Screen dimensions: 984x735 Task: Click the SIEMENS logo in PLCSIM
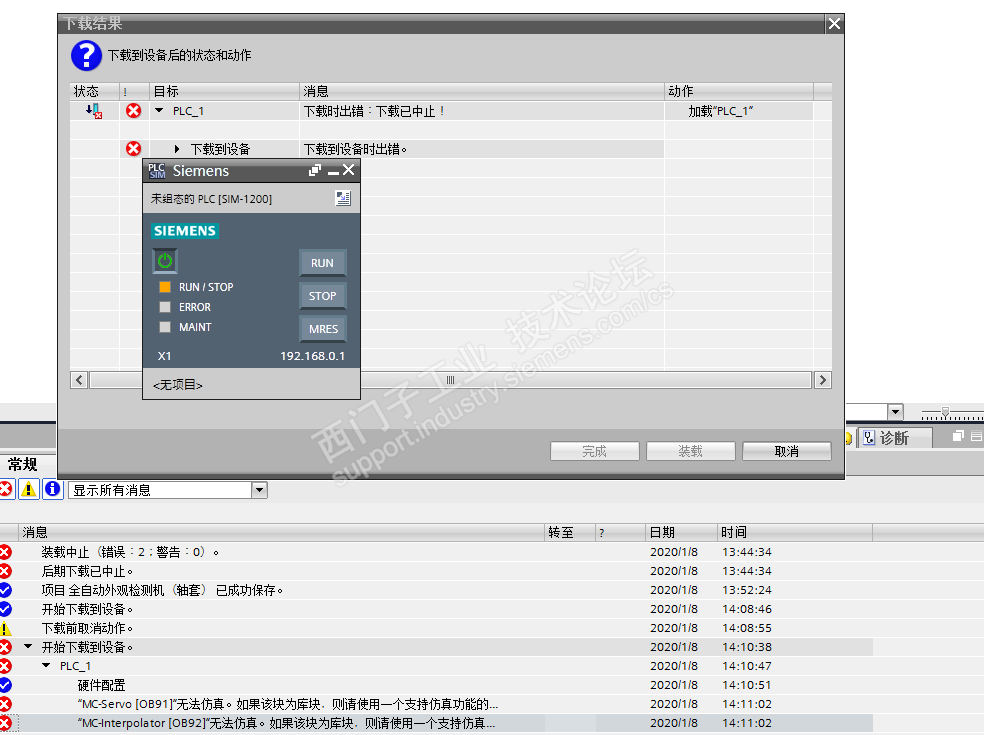click(x=184, y=230)
